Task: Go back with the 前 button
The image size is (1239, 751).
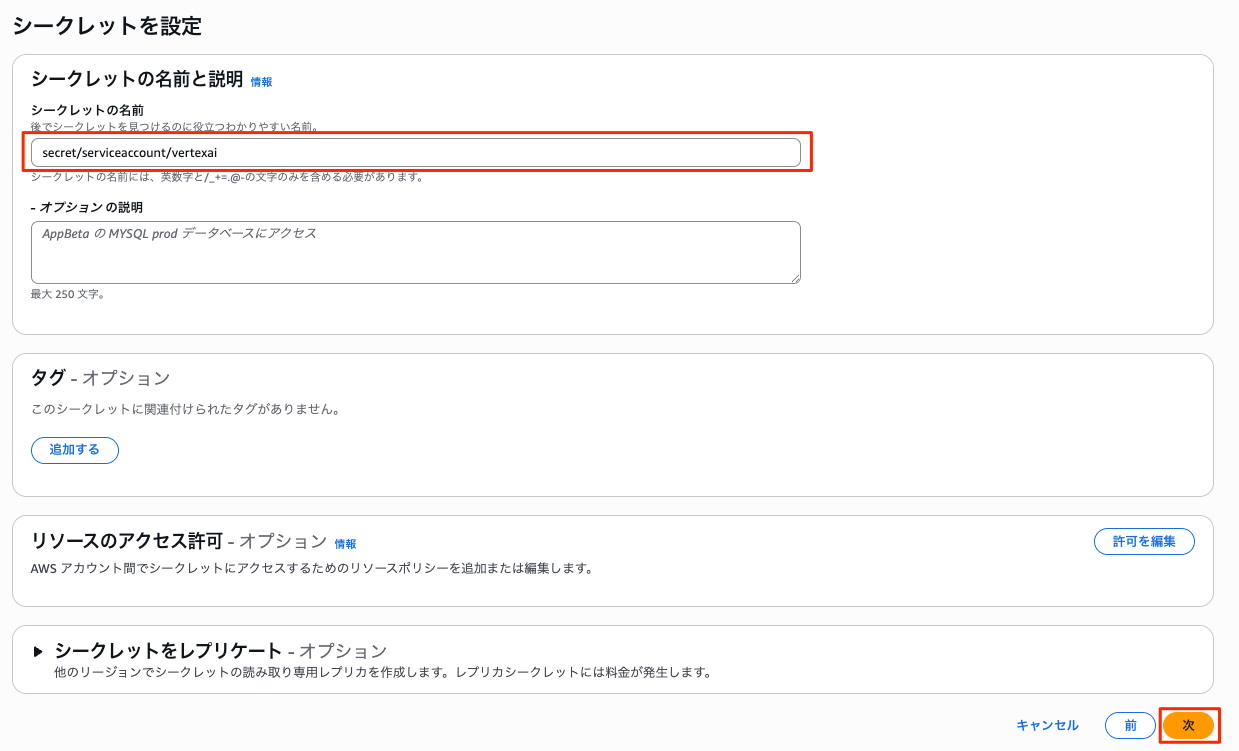Action: point(1130,725)
